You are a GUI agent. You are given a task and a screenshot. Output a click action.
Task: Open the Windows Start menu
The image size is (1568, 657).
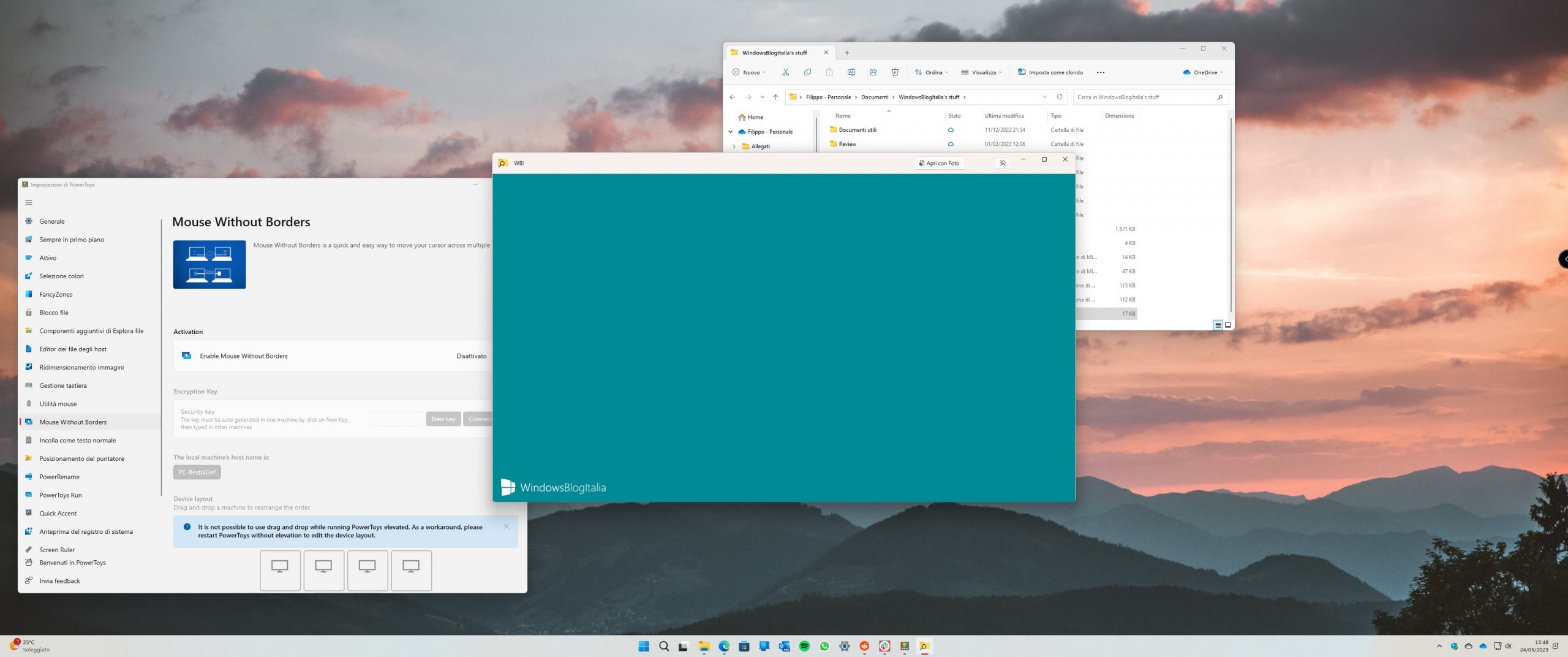[x=644, y=646]
